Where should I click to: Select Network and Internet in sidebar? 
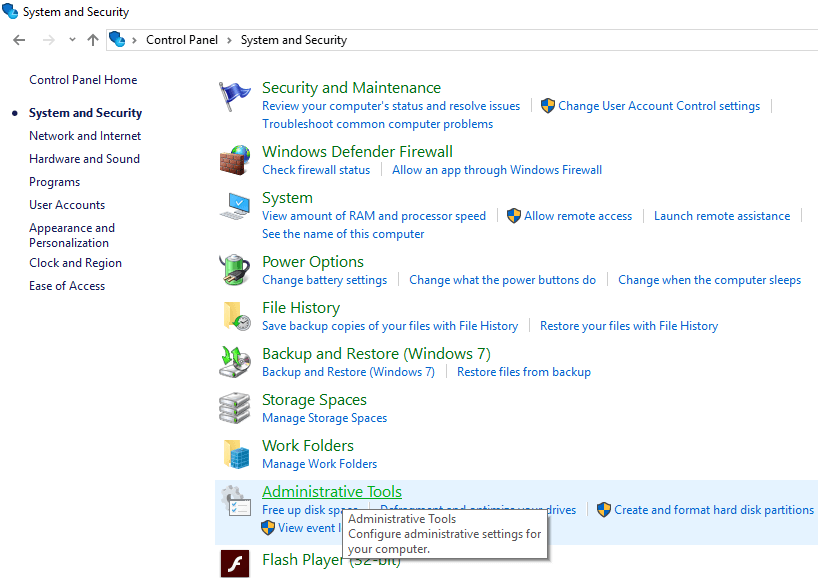click(x=85, y=136)
